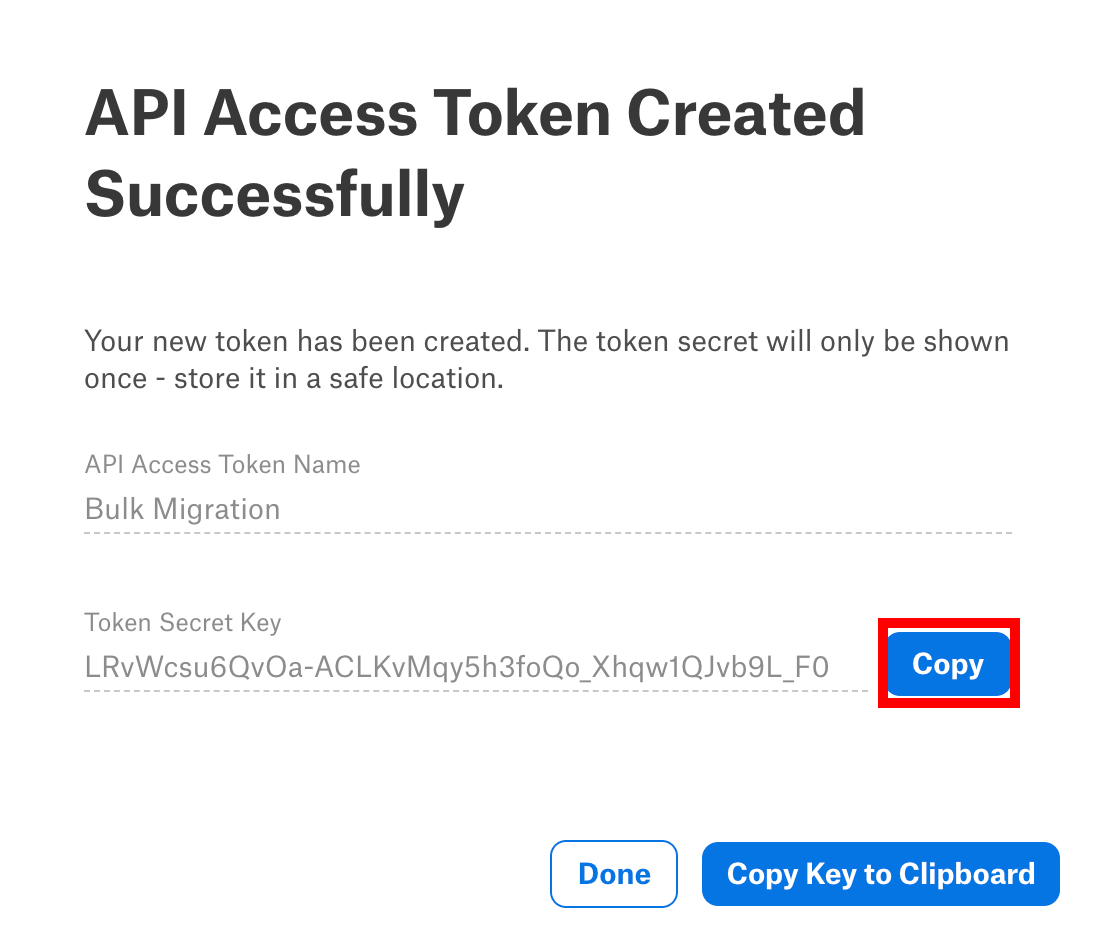
Task: Click the white outlined Done button
Action: (613, 873)
